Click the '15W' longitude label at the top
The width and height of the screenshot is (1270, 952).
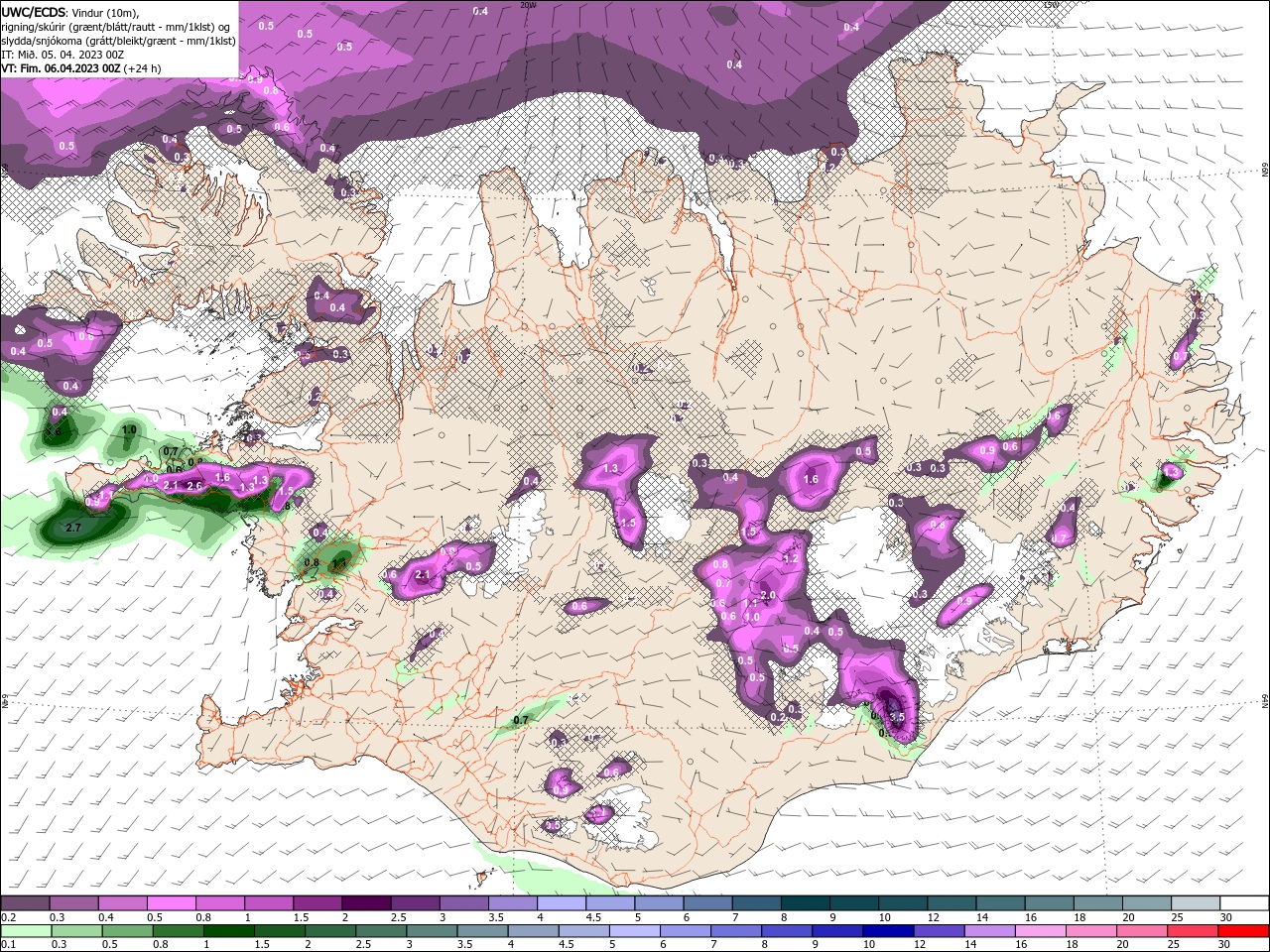pos(1051,5)
